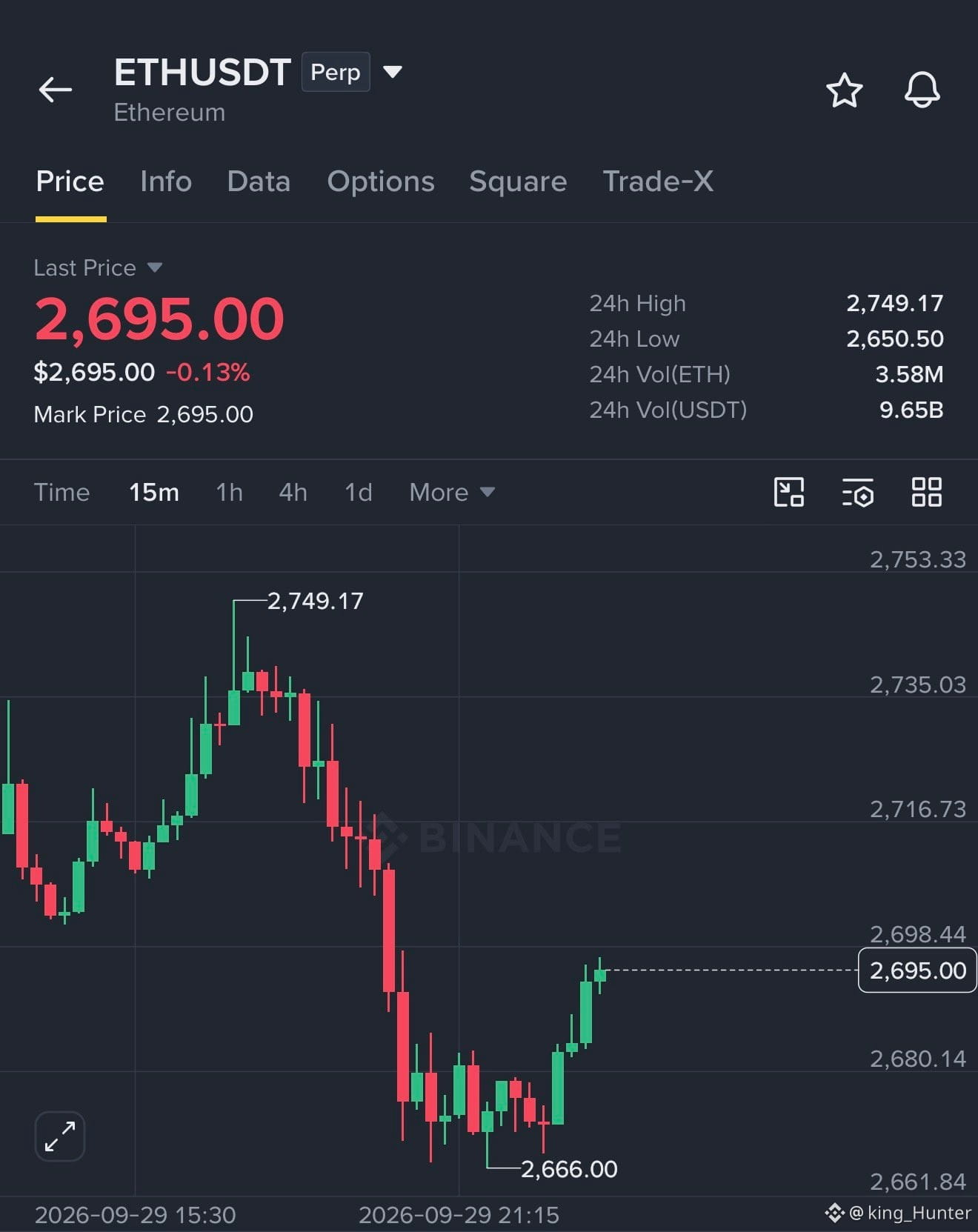
Task: Open price alert bell icon
Action: [x=922, y=90]
